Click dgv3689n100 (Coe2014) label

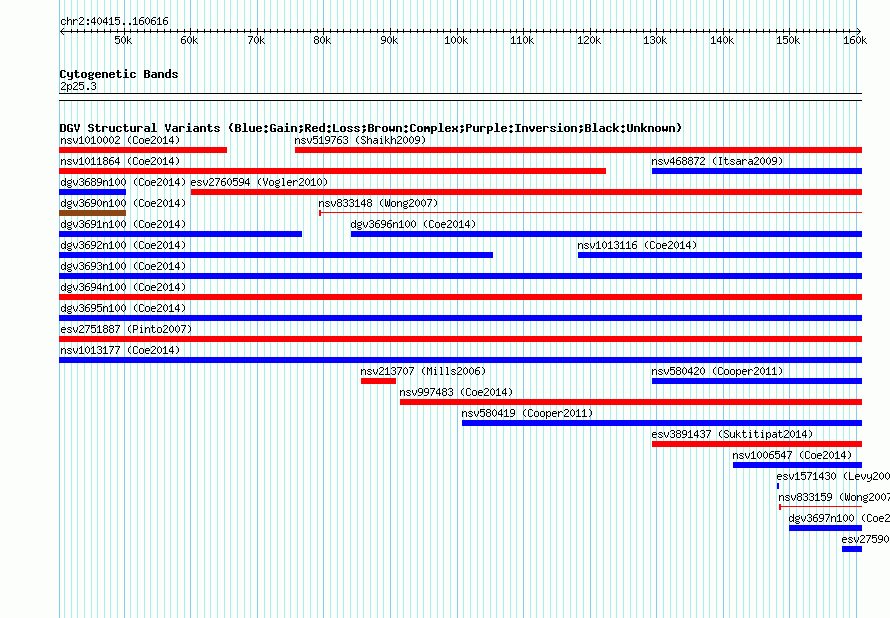coord(123,182)
